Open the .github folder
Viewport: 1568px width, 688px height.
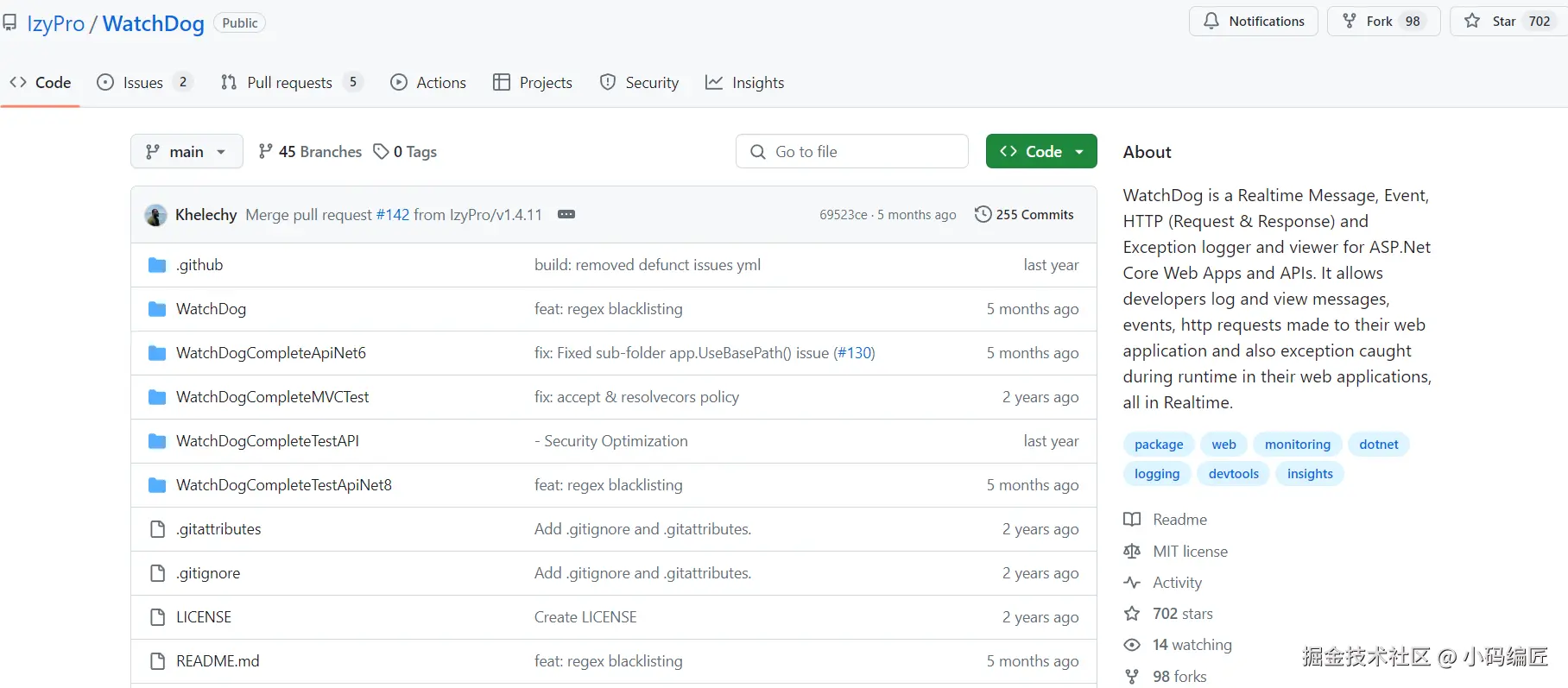click(199, 265)
